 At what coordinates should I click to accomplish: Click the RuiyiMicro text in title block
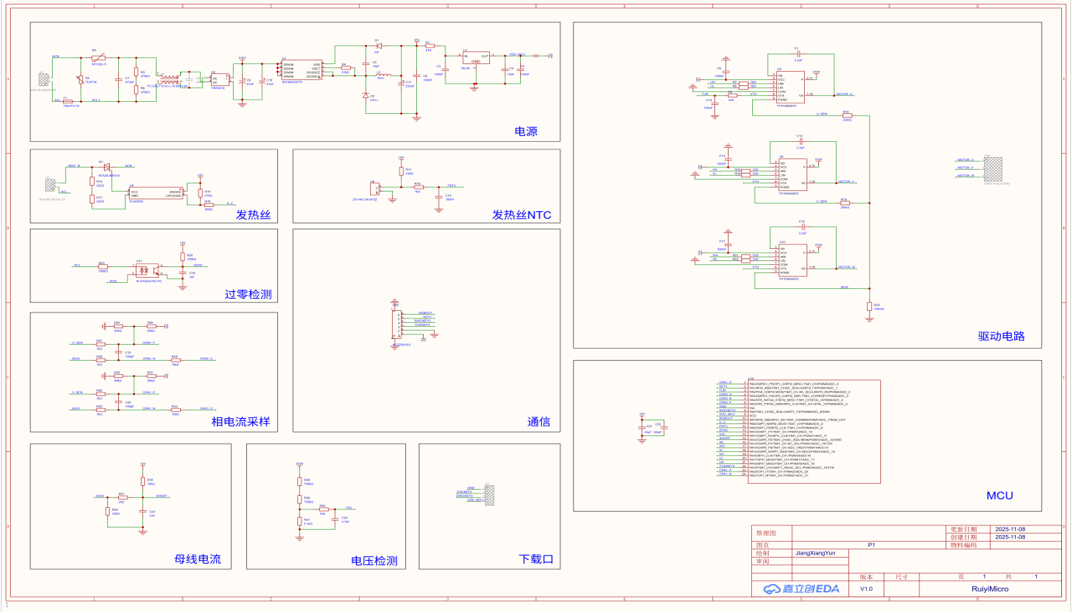pos(990,588)
